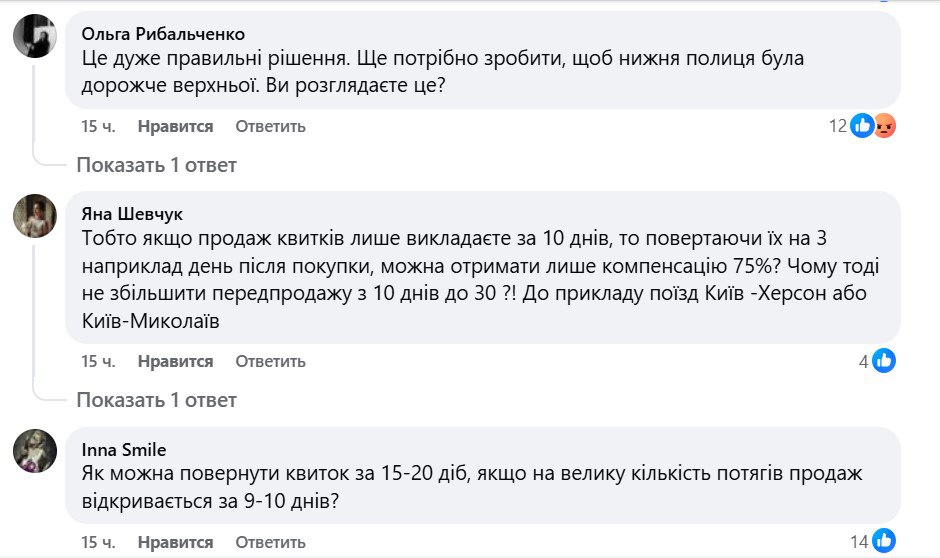Show 1 reply under Яна Шевчук's comment
Image resolution: width=940 pixels, height=558 pixels.
tap(157, 400)
